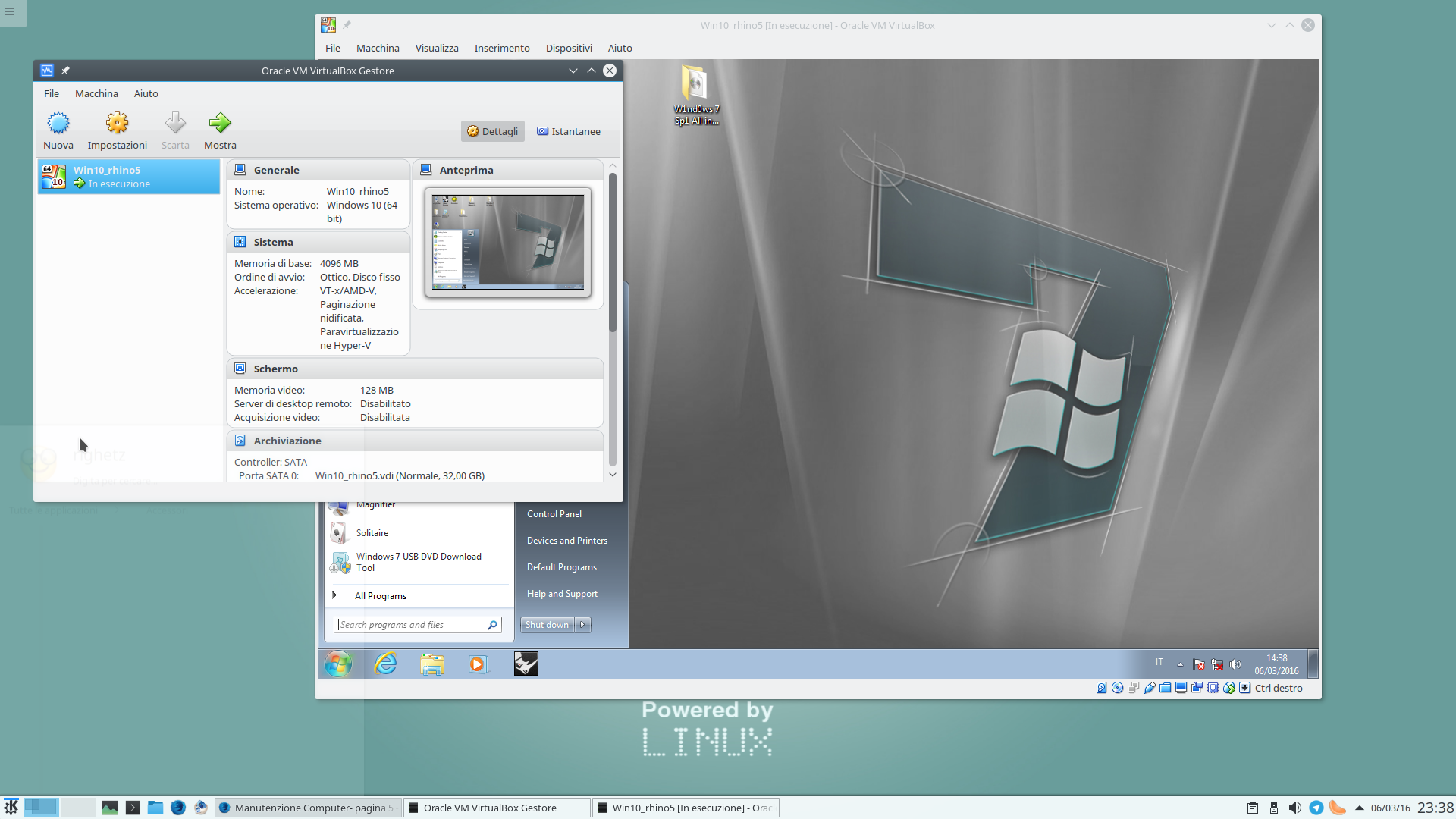Click the Generale section header

(x=318, y=170)
